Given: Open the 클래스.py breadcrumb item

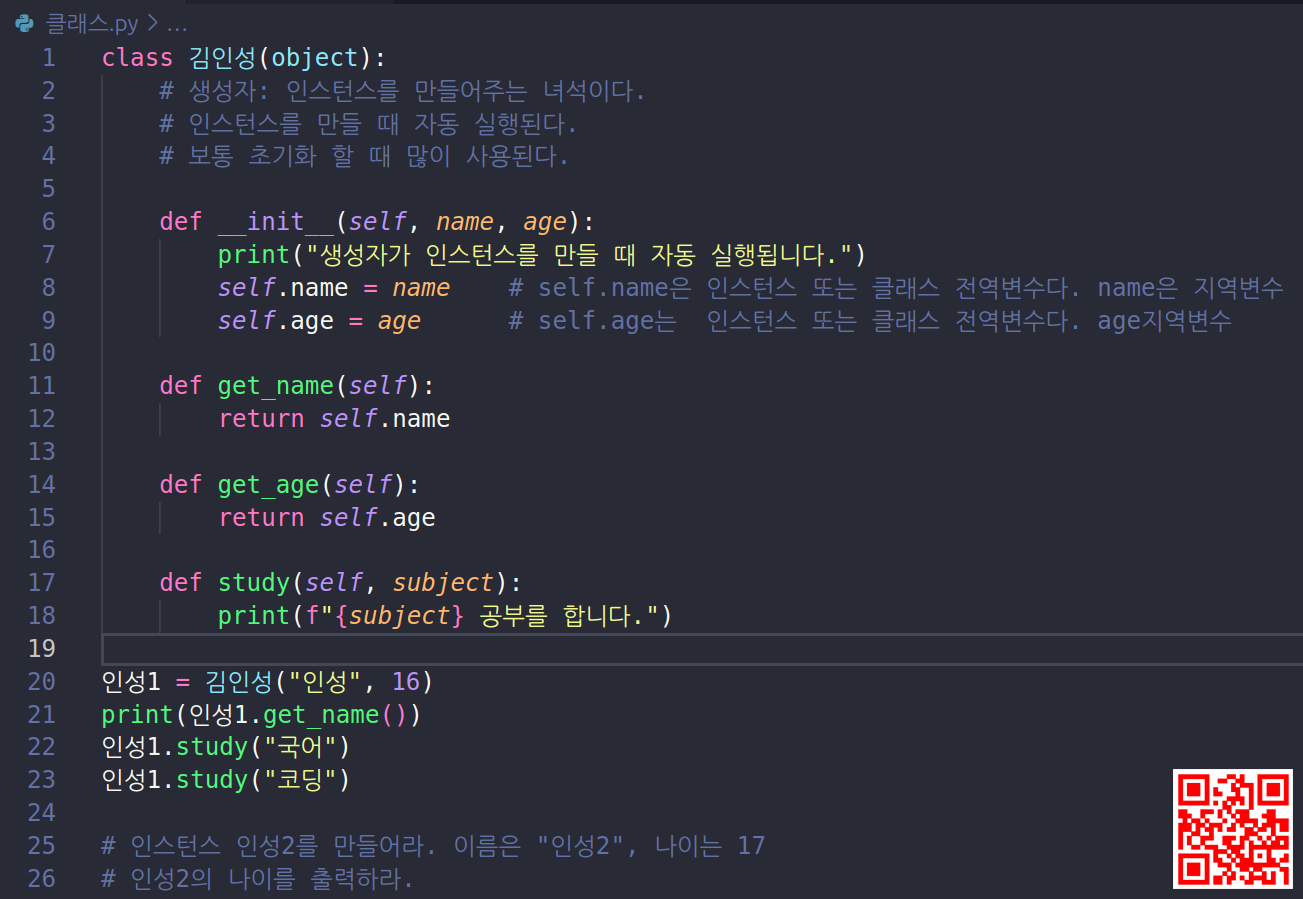Looking at the screenshot, I should (93, 22).
